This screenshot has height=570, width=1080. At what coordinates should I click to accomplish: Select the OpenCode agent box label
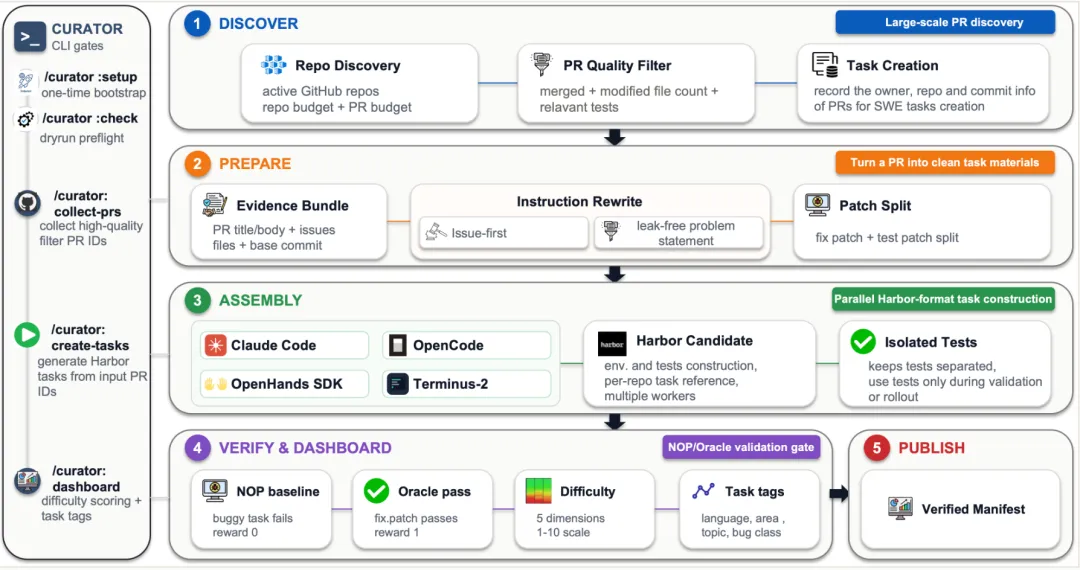[x=448, y=346]
